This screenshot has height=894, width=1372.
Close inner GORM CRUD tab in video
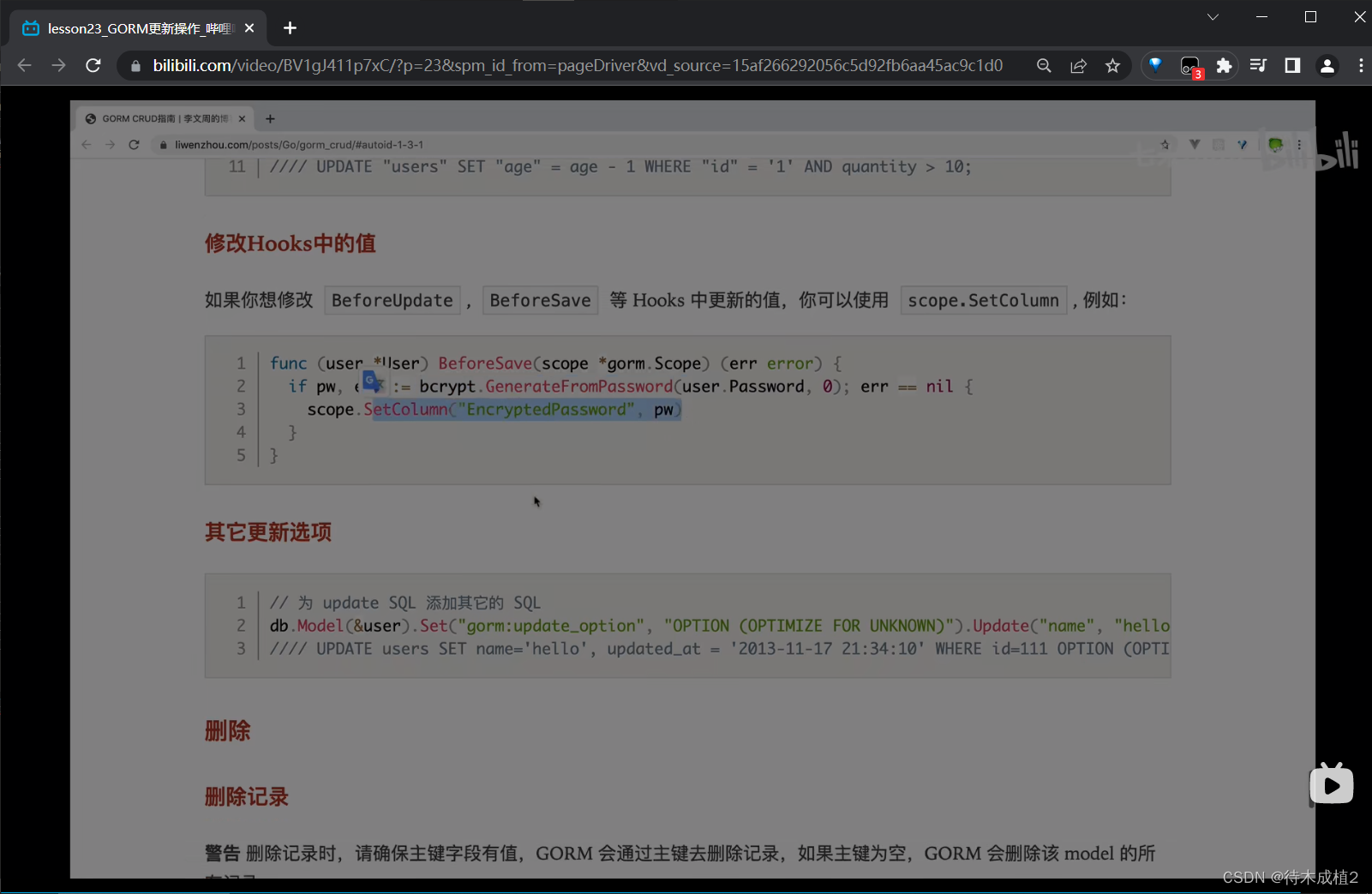(x=243, y=118)
